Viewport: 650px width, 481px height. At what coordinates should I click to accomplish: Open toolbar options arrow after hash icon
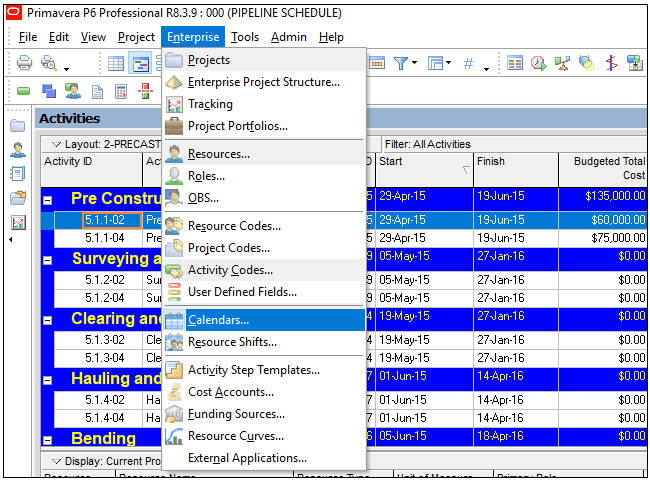(x=486, y=69)
